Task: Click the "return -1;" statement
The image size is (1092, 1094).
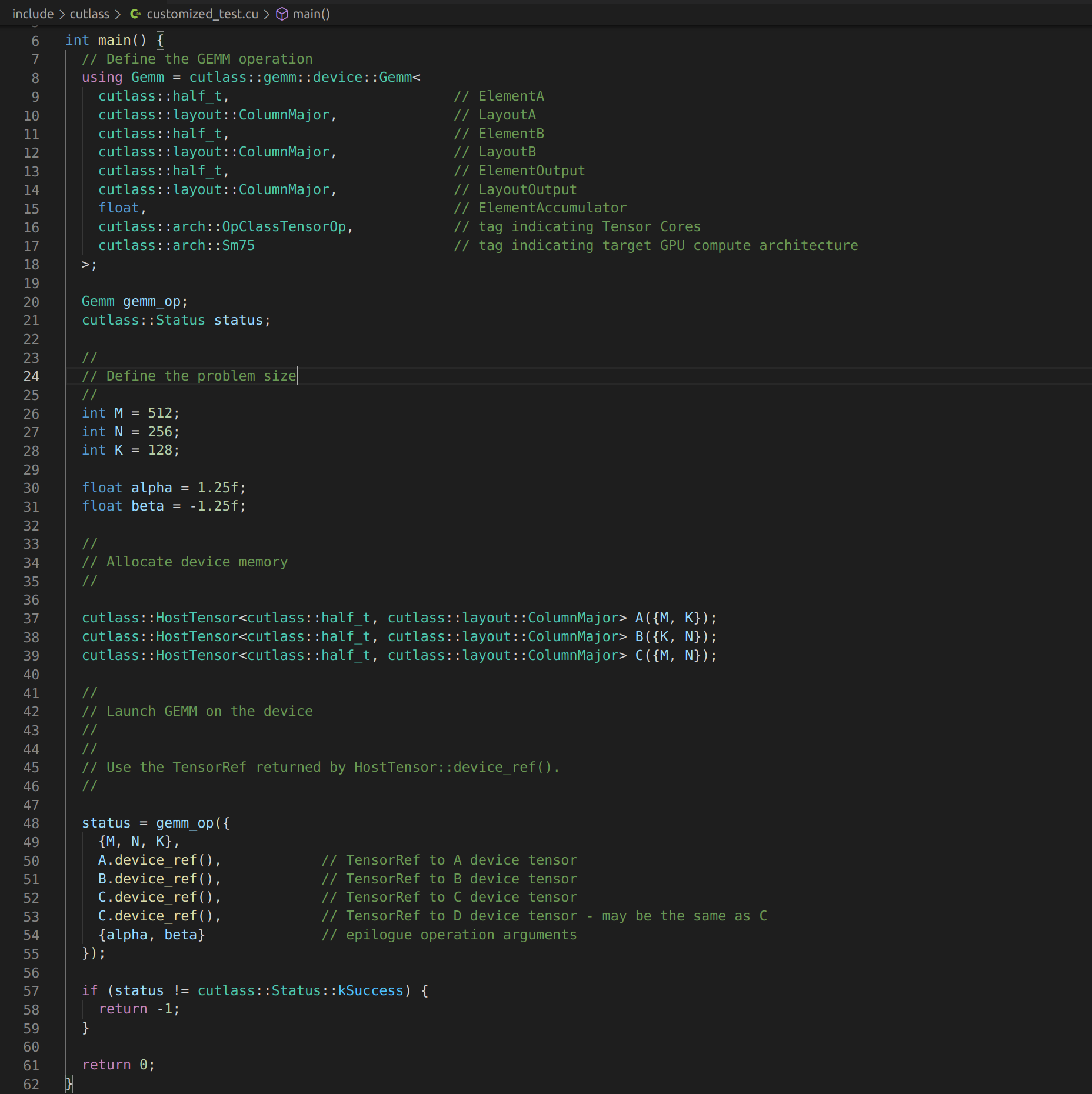Action: point(139,1009)
